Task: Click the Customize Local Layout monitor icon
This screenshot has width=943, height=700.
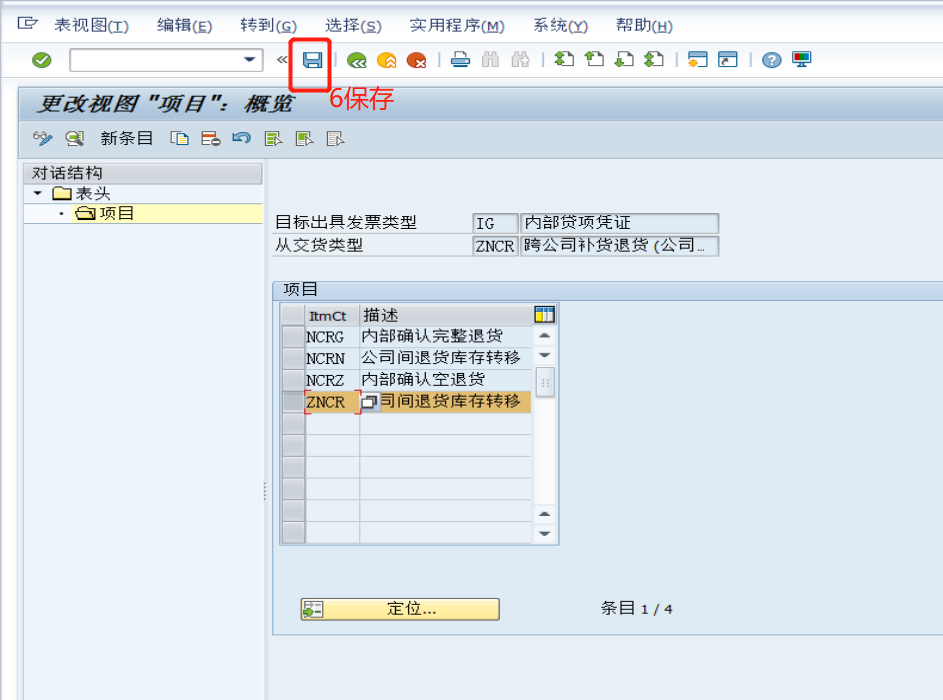Action: click(x=802, y=60)
